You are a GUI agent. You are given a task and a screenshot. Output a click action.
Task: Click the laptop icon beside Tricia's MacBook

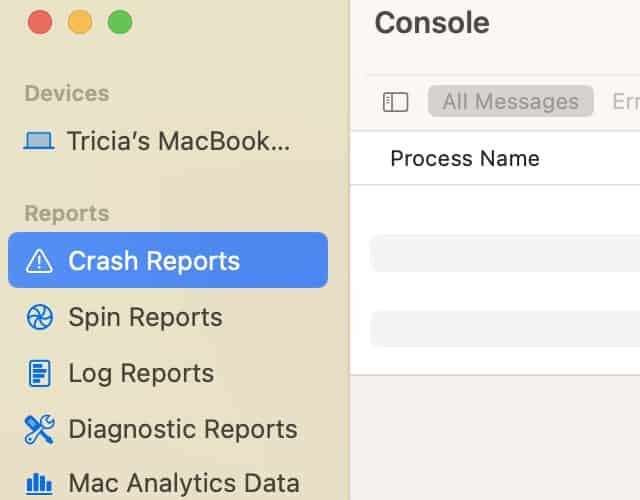(x=39, y=141)
